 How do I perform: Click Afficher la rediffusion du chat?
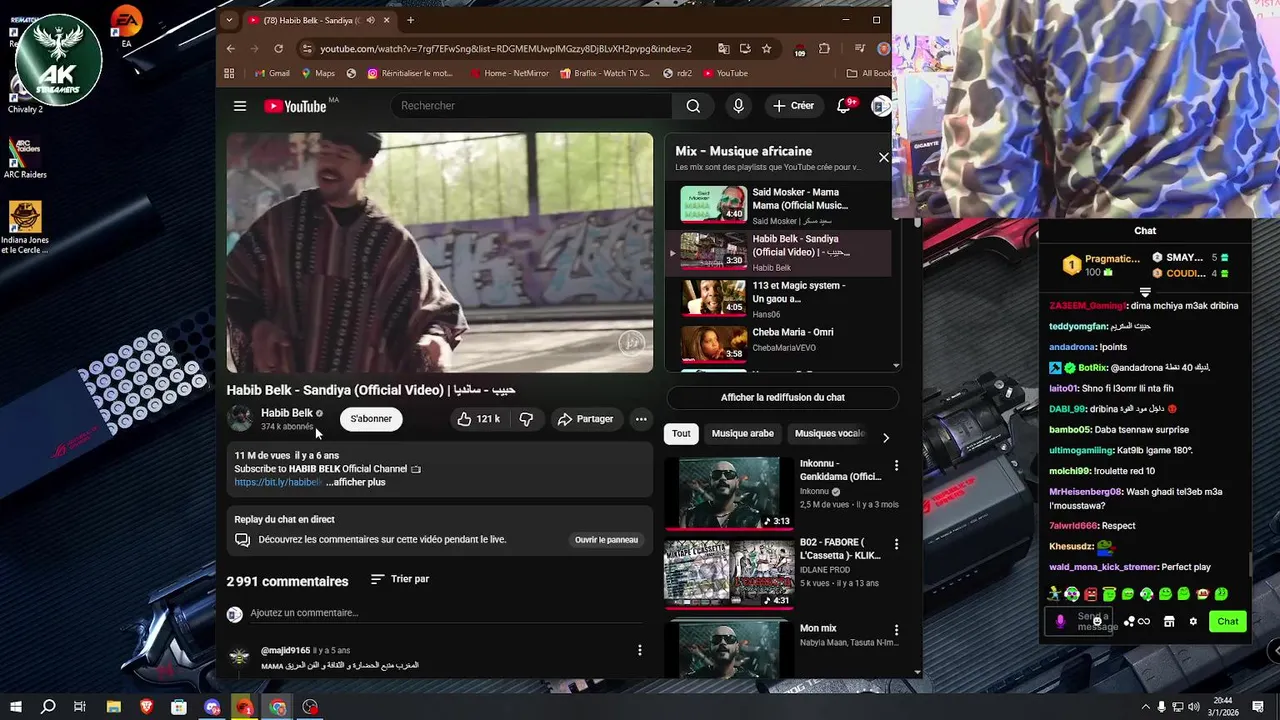[x=783, y=397]
